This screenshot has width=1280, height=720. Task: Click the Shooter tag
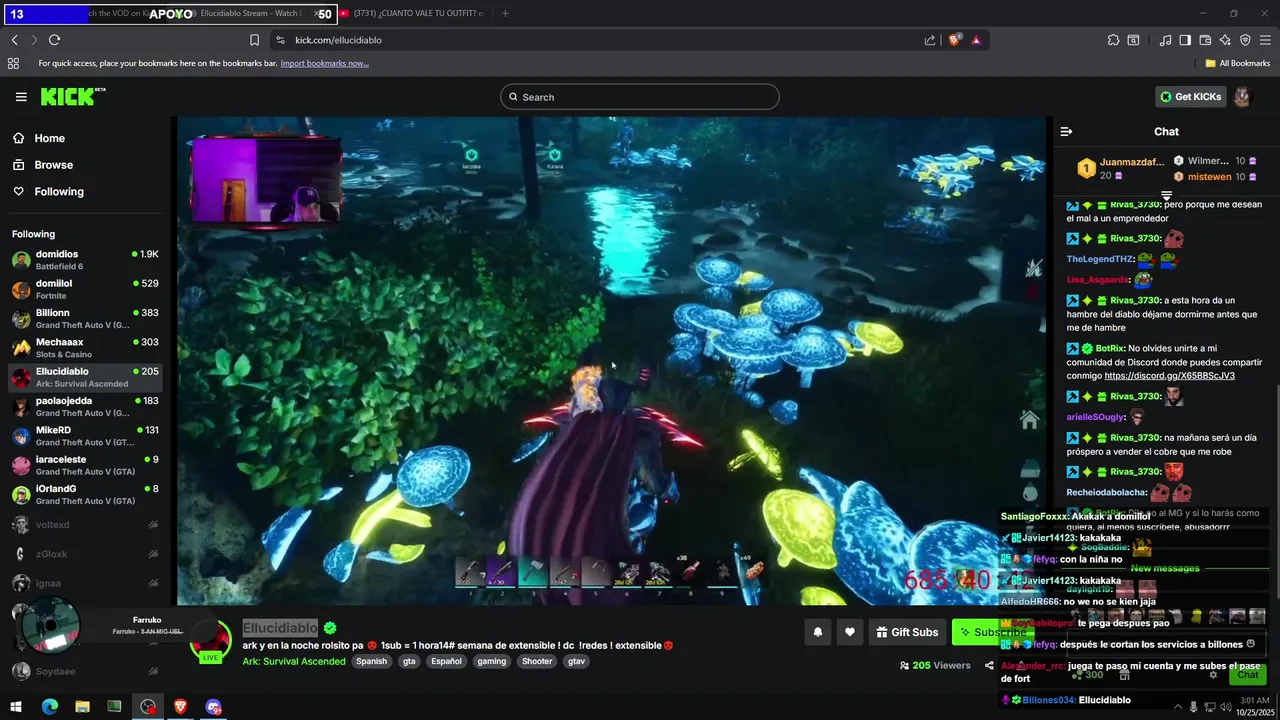point(537,661)
